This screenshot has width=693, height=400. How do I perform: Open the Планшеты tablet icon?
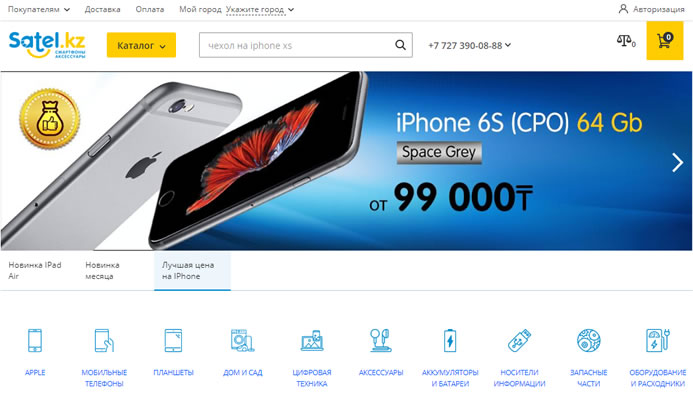point(173,340)
